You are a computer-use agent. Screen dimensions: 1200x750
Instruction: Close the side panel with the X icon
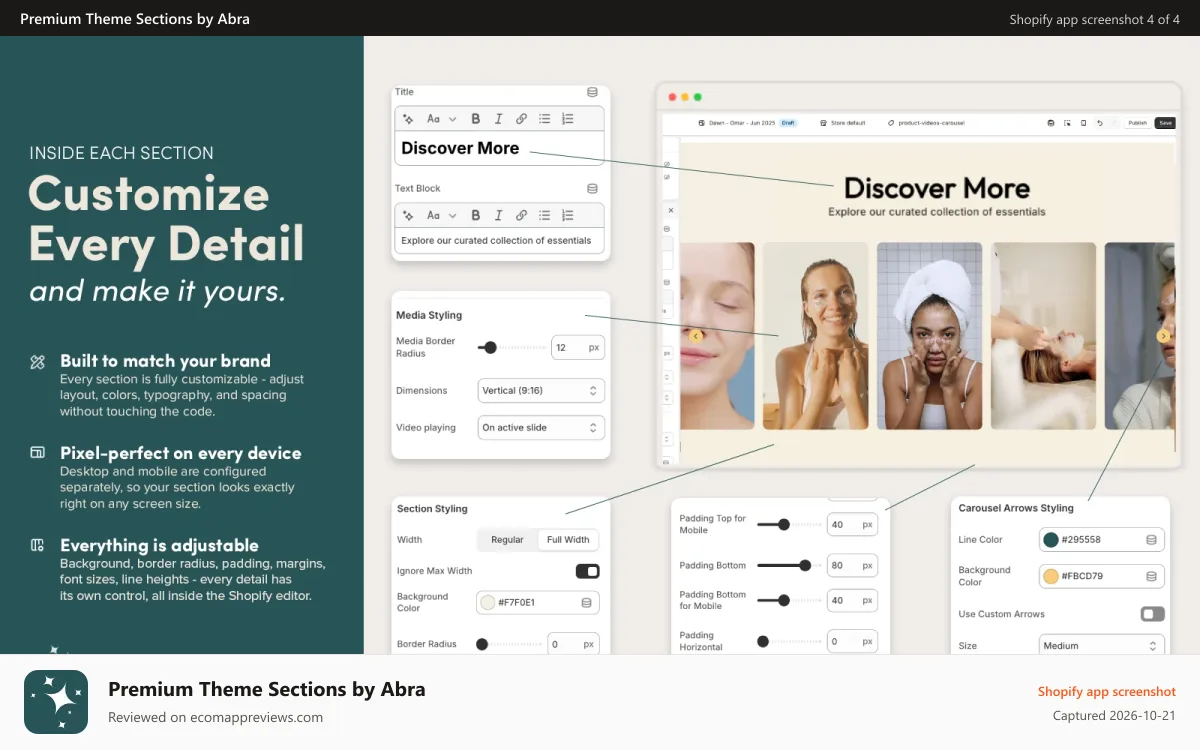pyautogui.click(x=671, y=210)
